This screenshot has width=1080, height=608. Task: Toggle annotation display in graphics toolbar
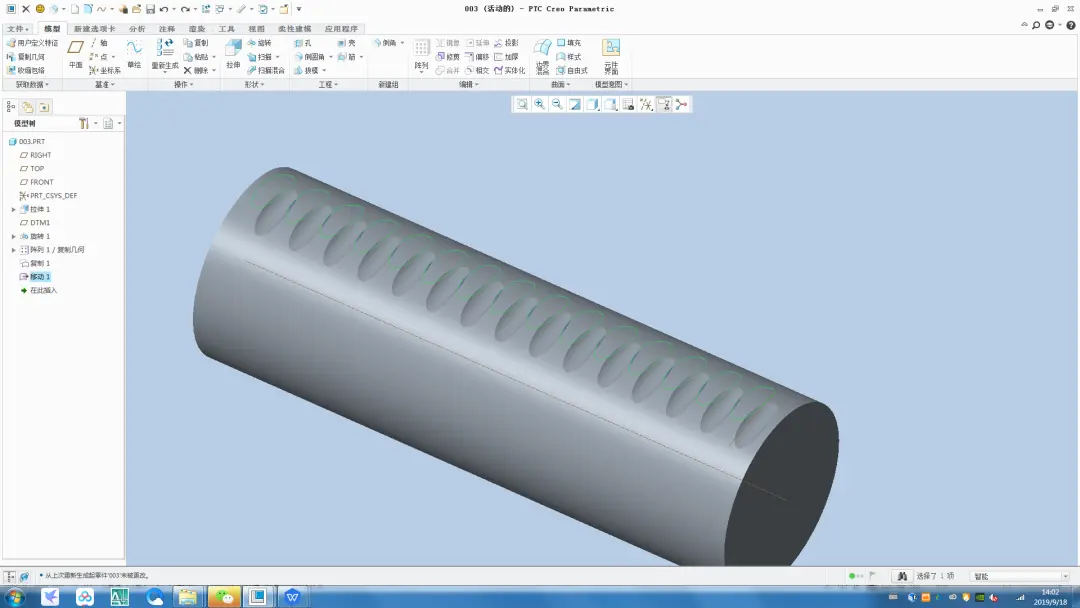click(664, 104)
